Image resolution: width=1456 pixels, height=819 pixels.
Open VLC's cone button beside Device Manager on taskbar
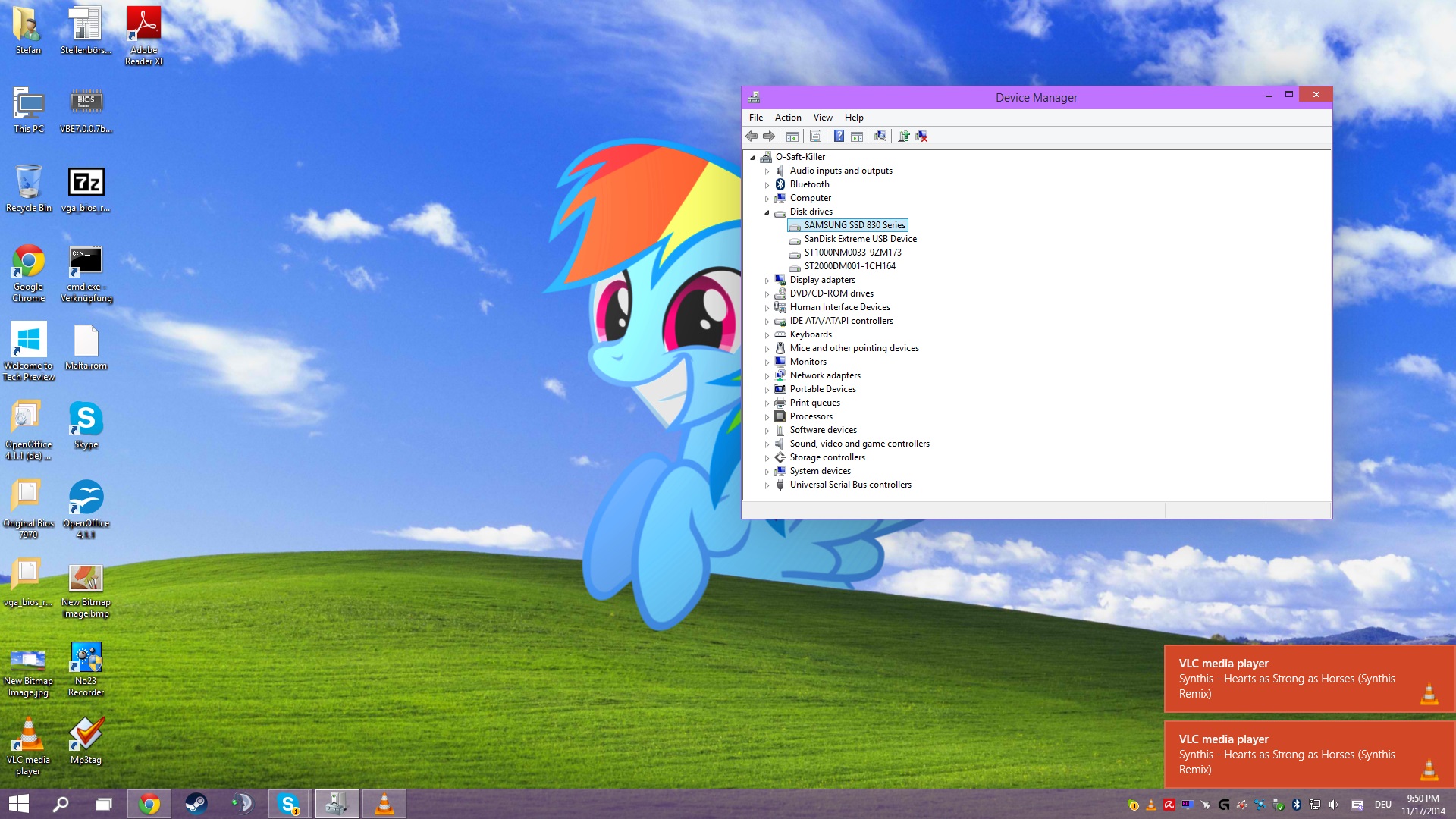click(384, 804)
